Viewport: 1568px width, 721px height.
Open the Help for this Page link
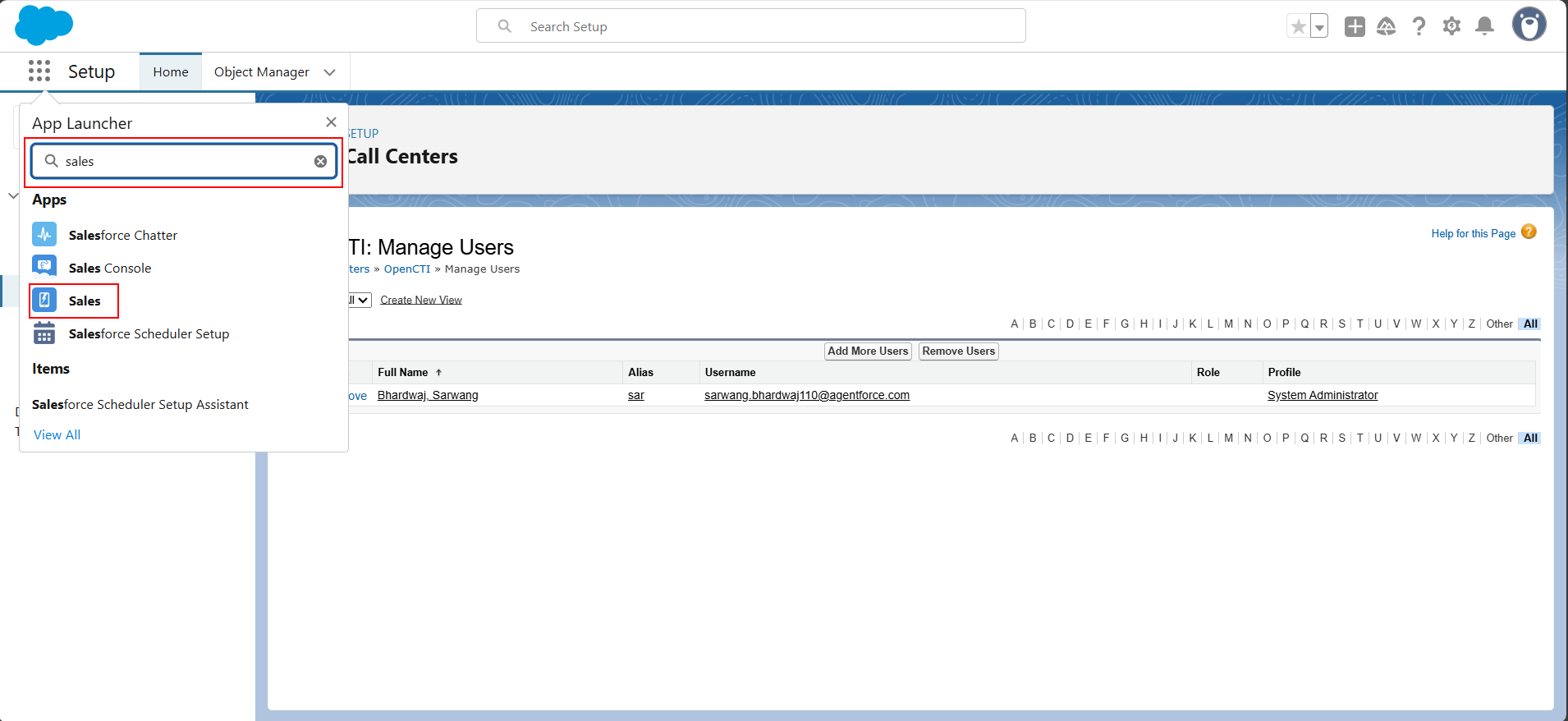pos(1474,234)
